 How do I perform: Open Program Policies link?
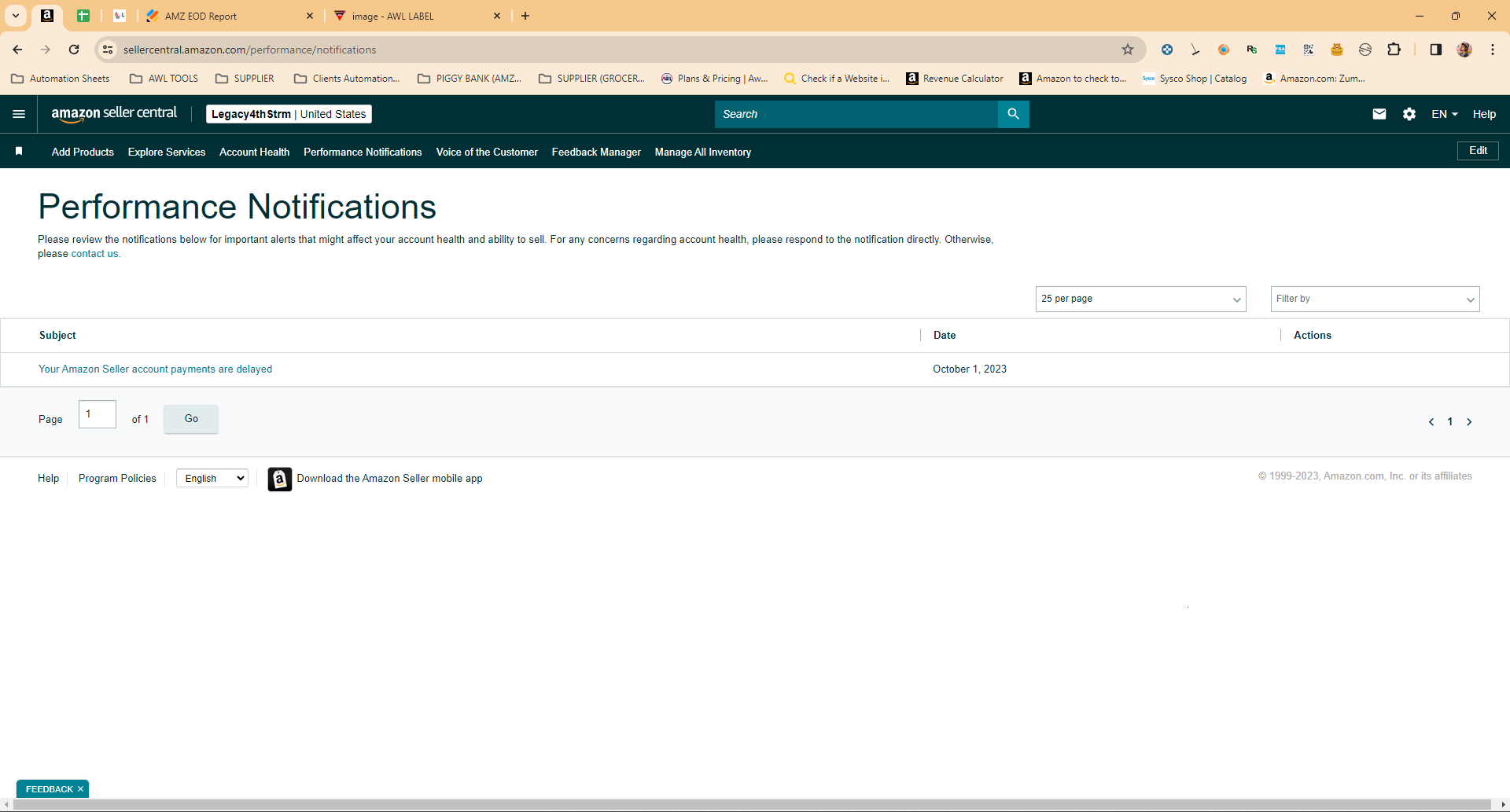click(117, 478)
